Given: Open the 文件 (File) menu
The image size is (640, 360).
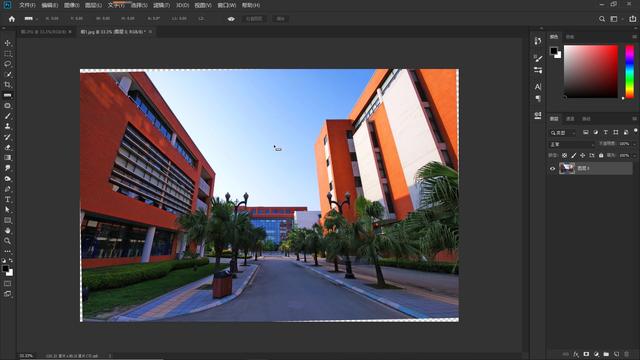Looking at the screenshot, I should coord(27,5).
